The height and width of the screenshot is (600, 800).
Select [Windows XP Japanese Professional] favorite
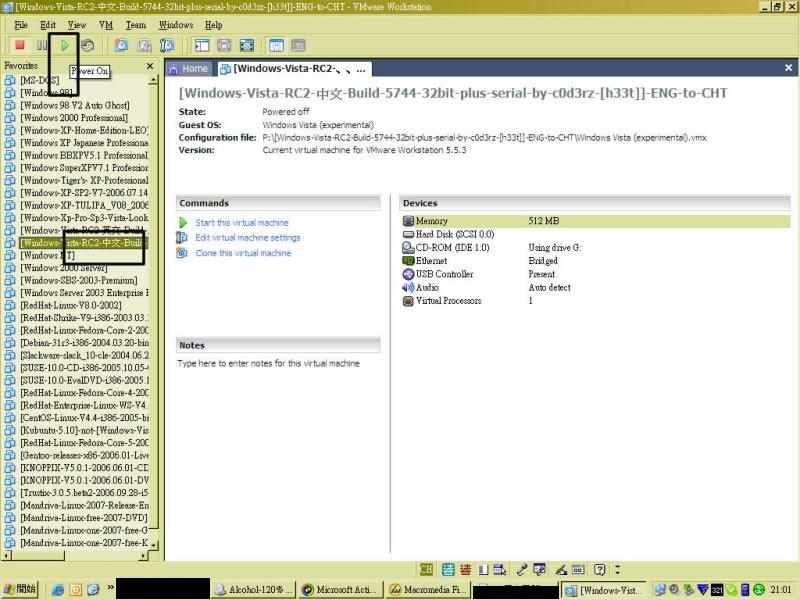point(84,143)
